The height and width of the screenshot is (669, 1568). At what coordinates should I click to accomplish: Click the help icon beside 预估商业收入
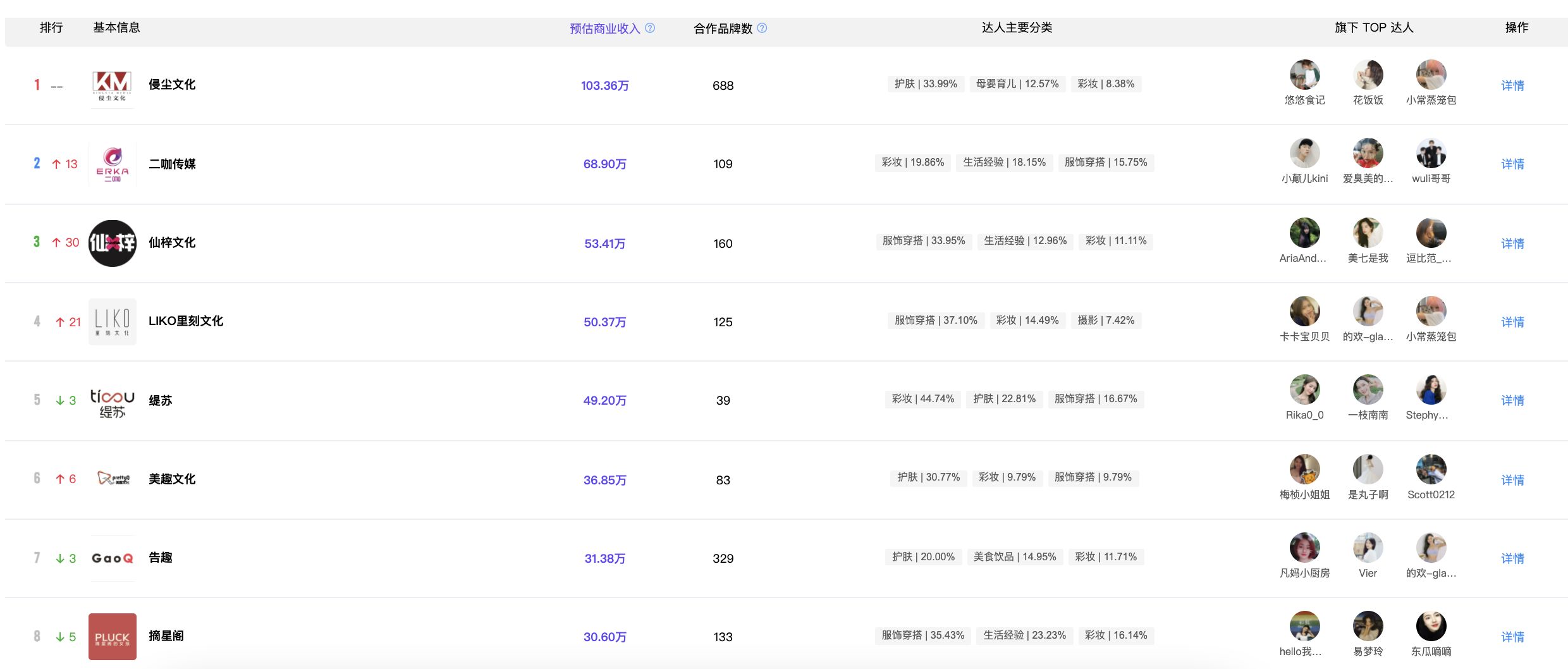point(650,28)
